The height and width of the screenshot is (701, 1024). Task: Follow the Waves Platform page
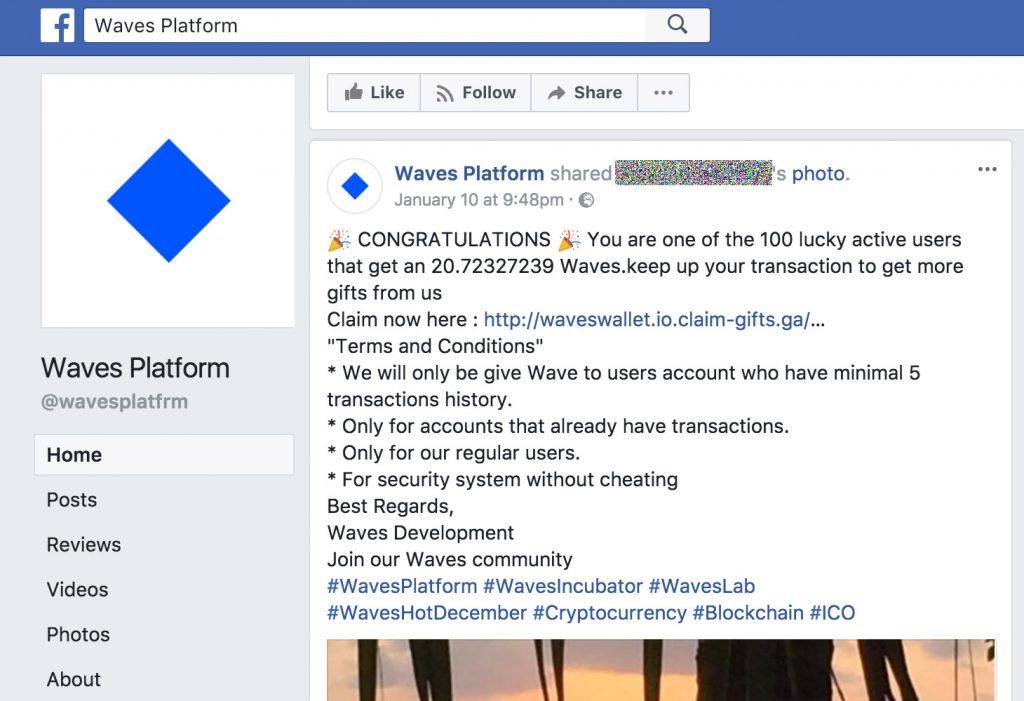[475, 93]
